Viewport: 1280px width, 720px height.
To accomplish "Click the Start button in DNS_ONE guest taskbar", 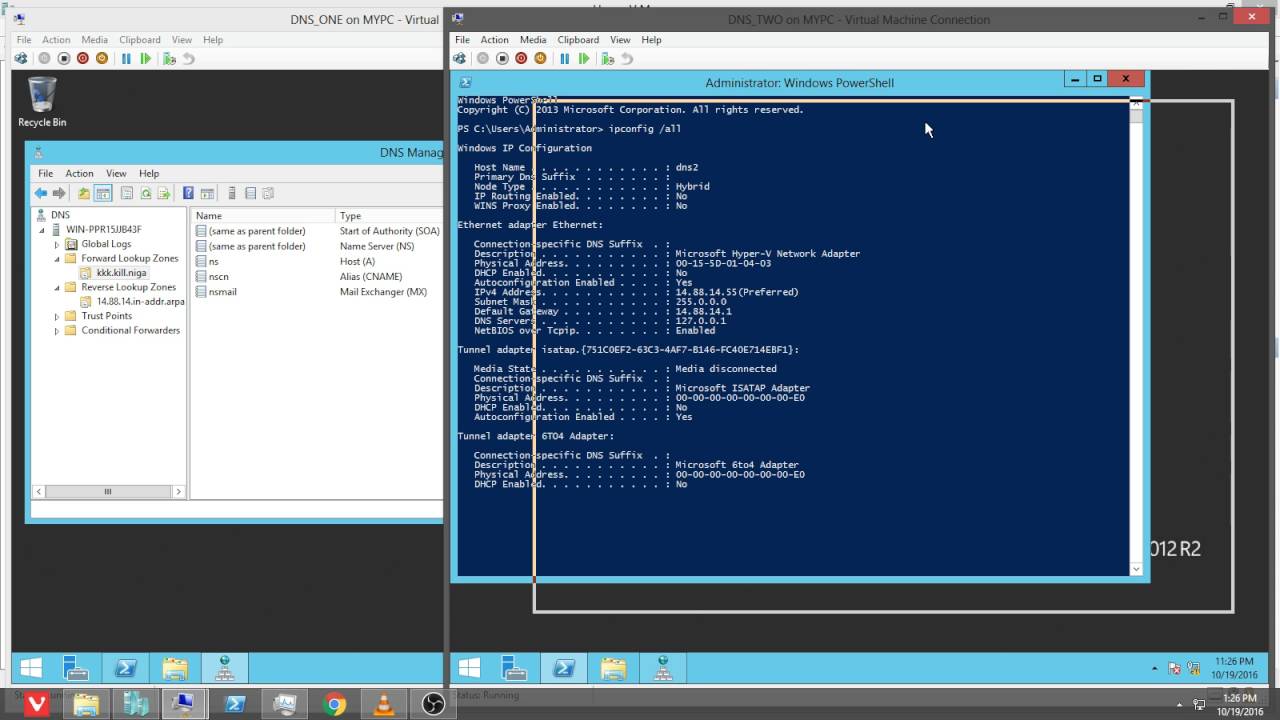I will point(31,668).
